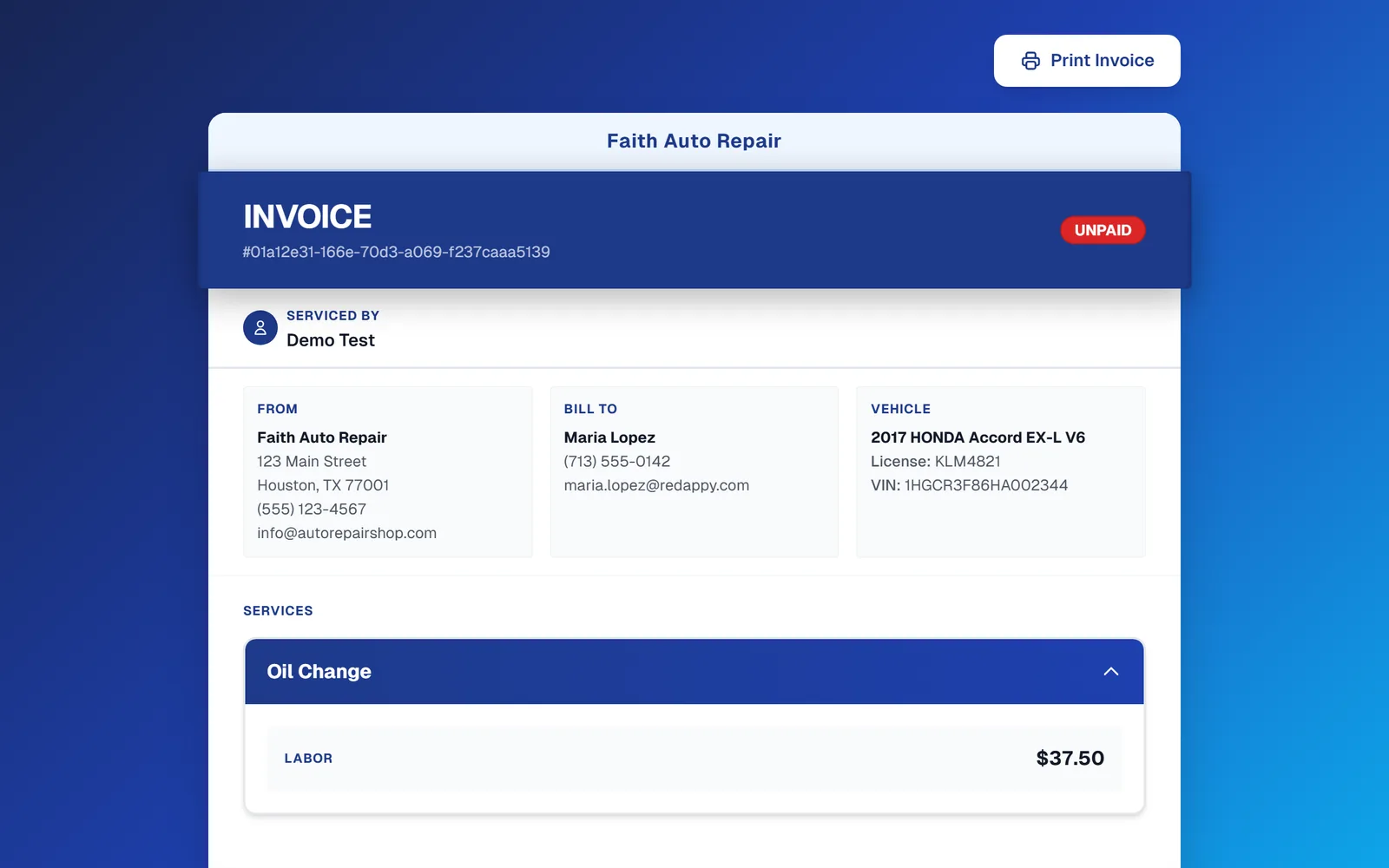Click the shop phone (555) 123-4567
The height and width of the screenshot is (868, 1389).
click(312, 510)
